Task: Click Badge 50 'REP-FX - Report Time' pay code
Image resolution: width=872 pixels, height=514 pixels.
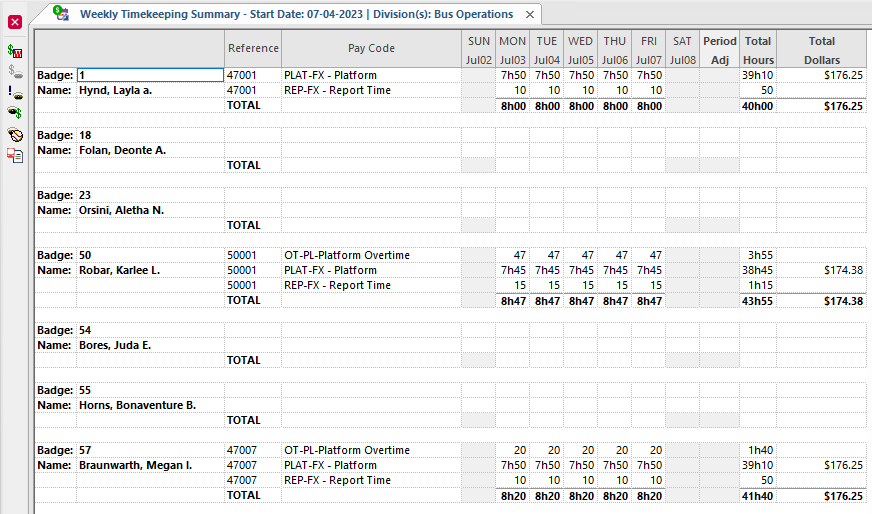Action: pos(338,285)
